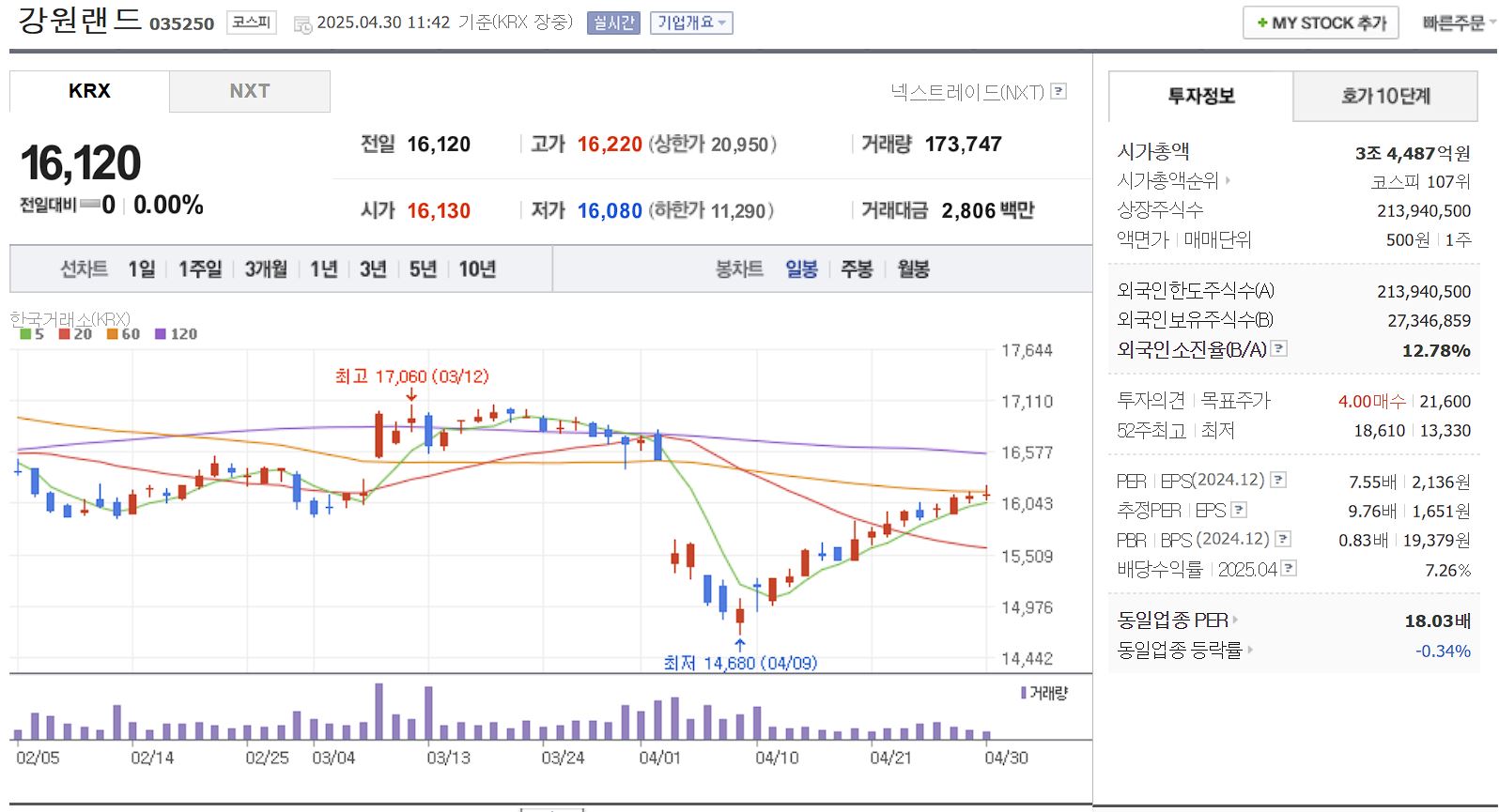
Task: Click 거래량 value 173,747
Action: [x=964, y=145]
